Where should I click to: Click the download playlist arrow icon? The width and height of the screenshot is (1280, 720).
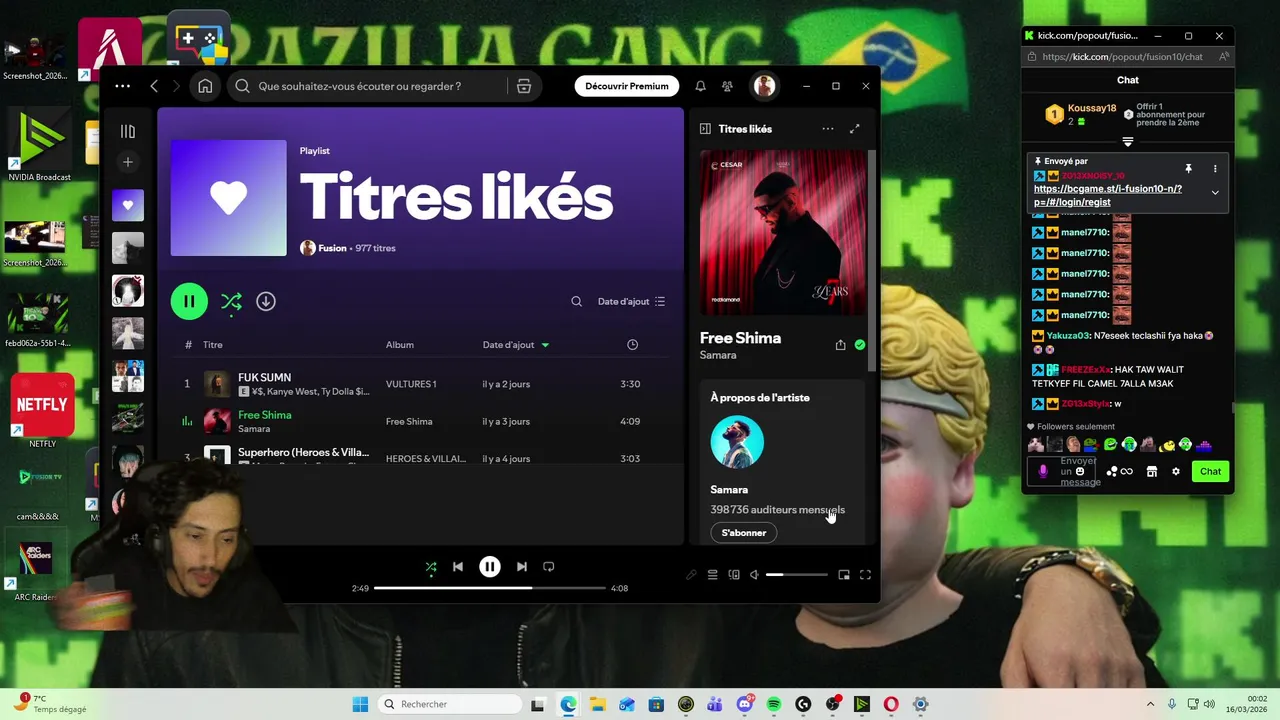click(x=266, y=301)
